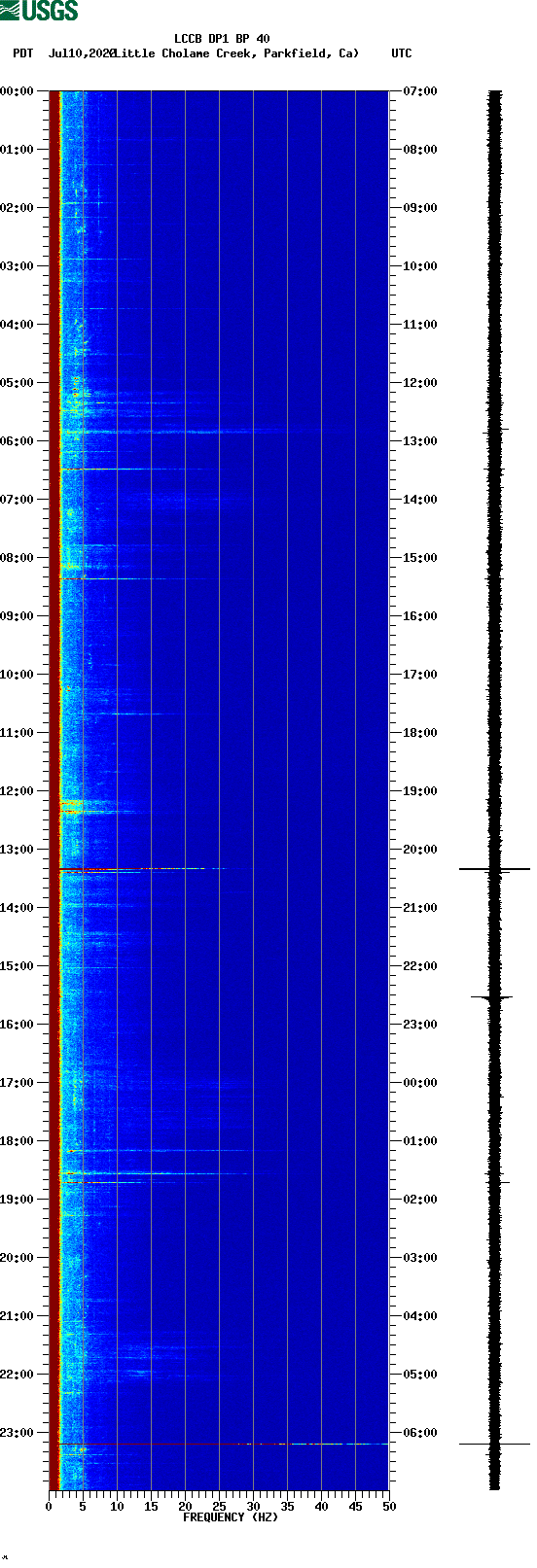Click the UTC '00:00' time label
The height and width of the screenshot is (1568, 537).
(x=420, y=1083)
